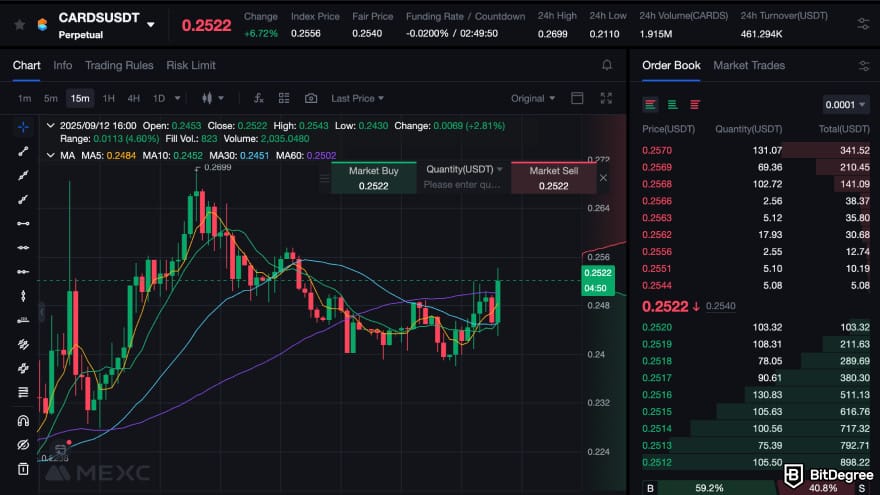
Task: Switch to the Market Trades tab
Action: tap(749, 65)
